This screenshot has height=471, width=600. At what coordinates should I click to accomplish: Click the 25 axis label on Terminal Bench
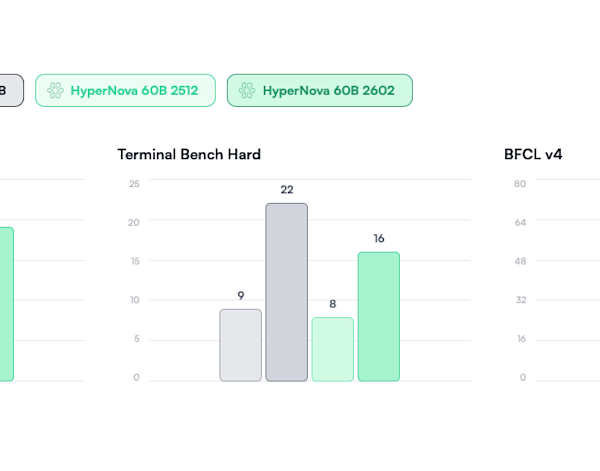click(134, 184)
